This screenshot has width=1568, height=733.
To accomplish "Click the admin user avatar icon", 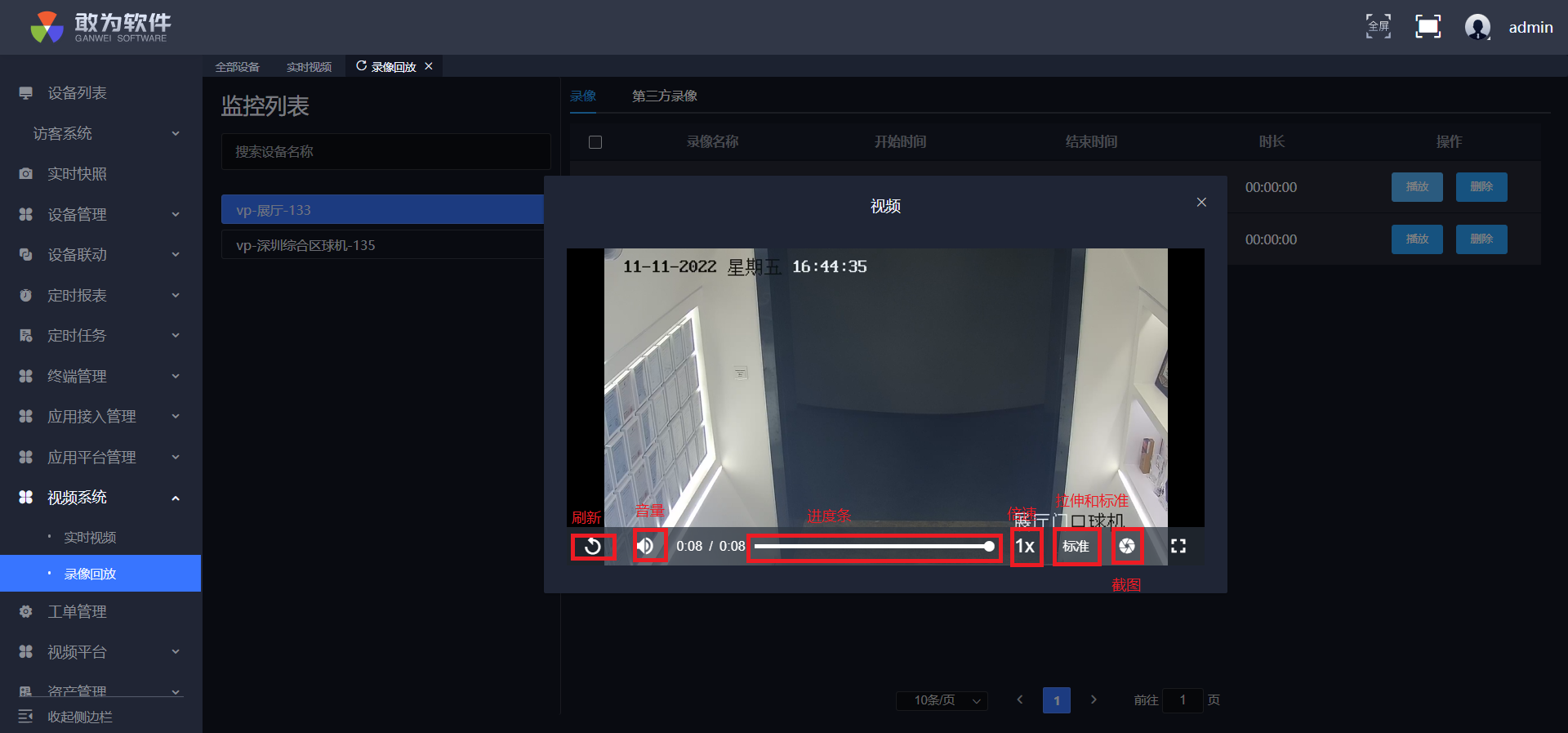I will click(1477, 27).
